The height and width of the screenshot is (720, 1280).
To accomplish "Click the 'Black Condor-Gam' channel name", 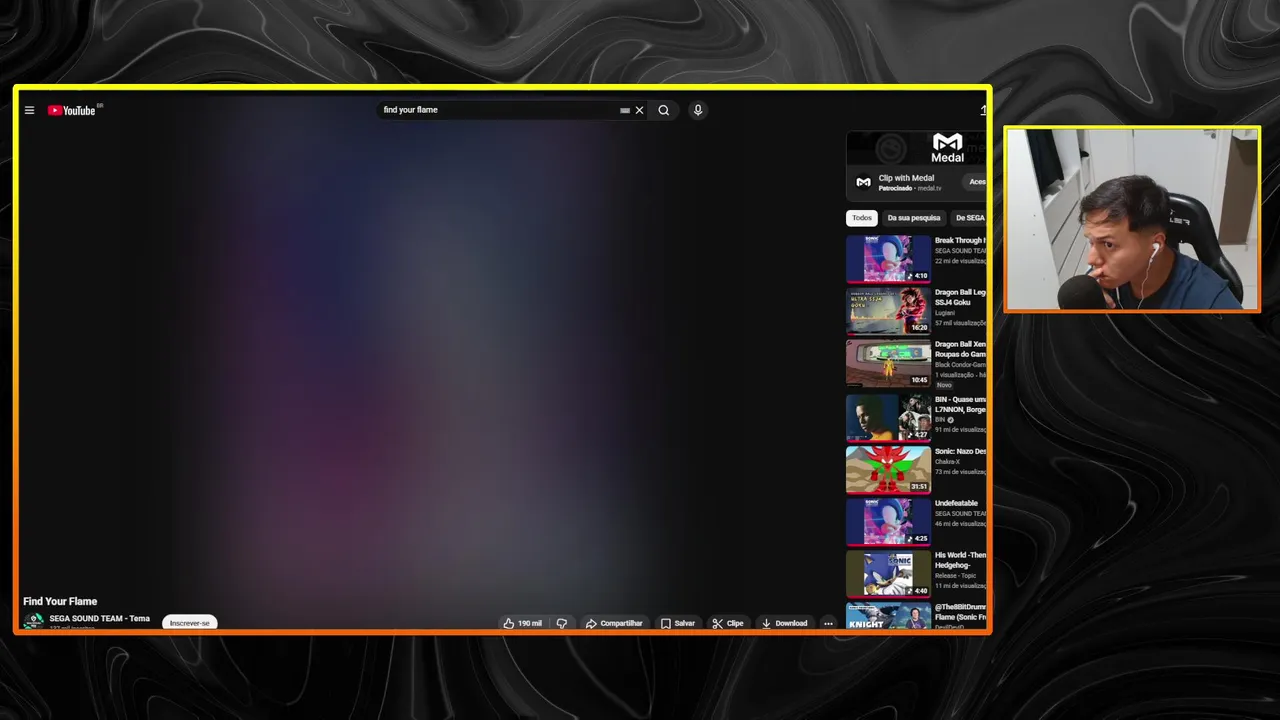I will tap(960, 365).
